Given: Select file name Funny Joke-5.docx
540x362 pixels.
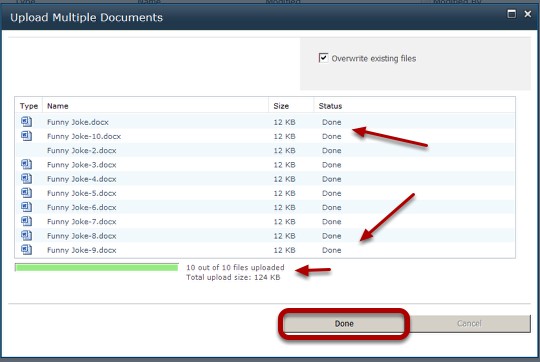Looking at the screenshot, I should (x=82, y=193).
